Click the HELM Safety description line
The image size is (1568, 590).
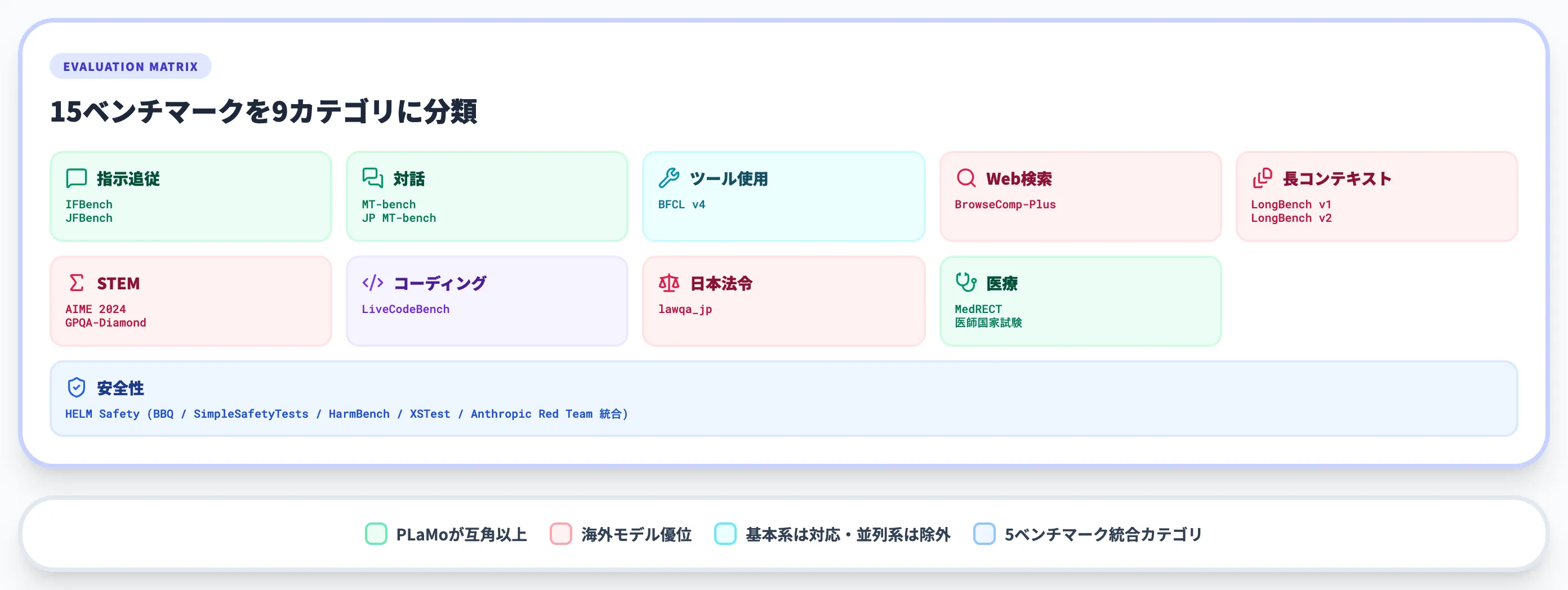[346, 414]
